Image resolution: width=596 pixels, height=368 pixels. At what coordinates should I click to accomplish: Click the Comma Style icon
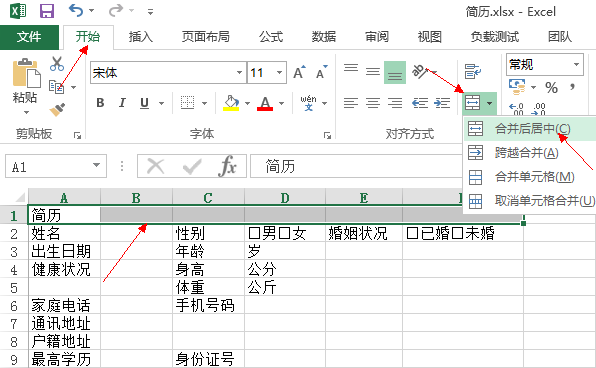pos(572,88)
